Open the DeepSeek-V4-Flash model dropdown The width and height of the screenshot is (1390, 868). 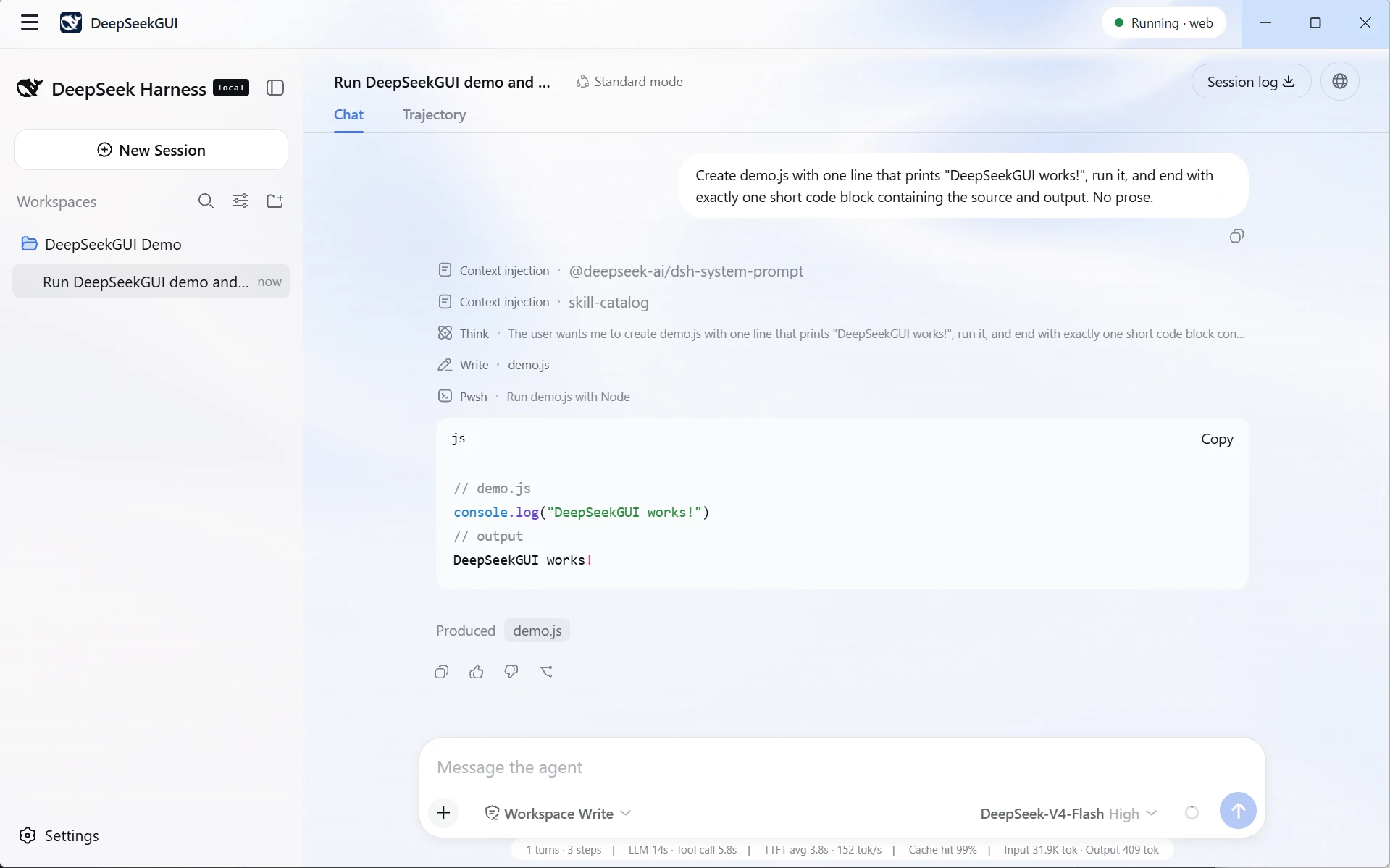[x=1068, y=814]
